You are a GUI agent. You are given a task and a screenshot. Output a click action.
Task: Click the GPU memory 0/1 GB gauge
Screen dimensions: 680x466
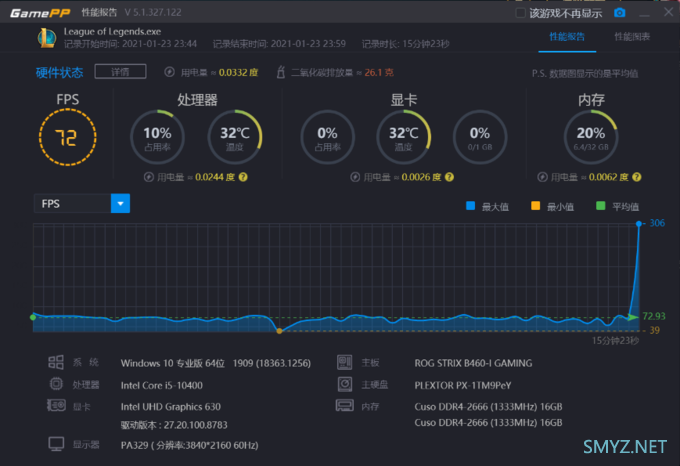pyautogui.click(x=480, y=137)
